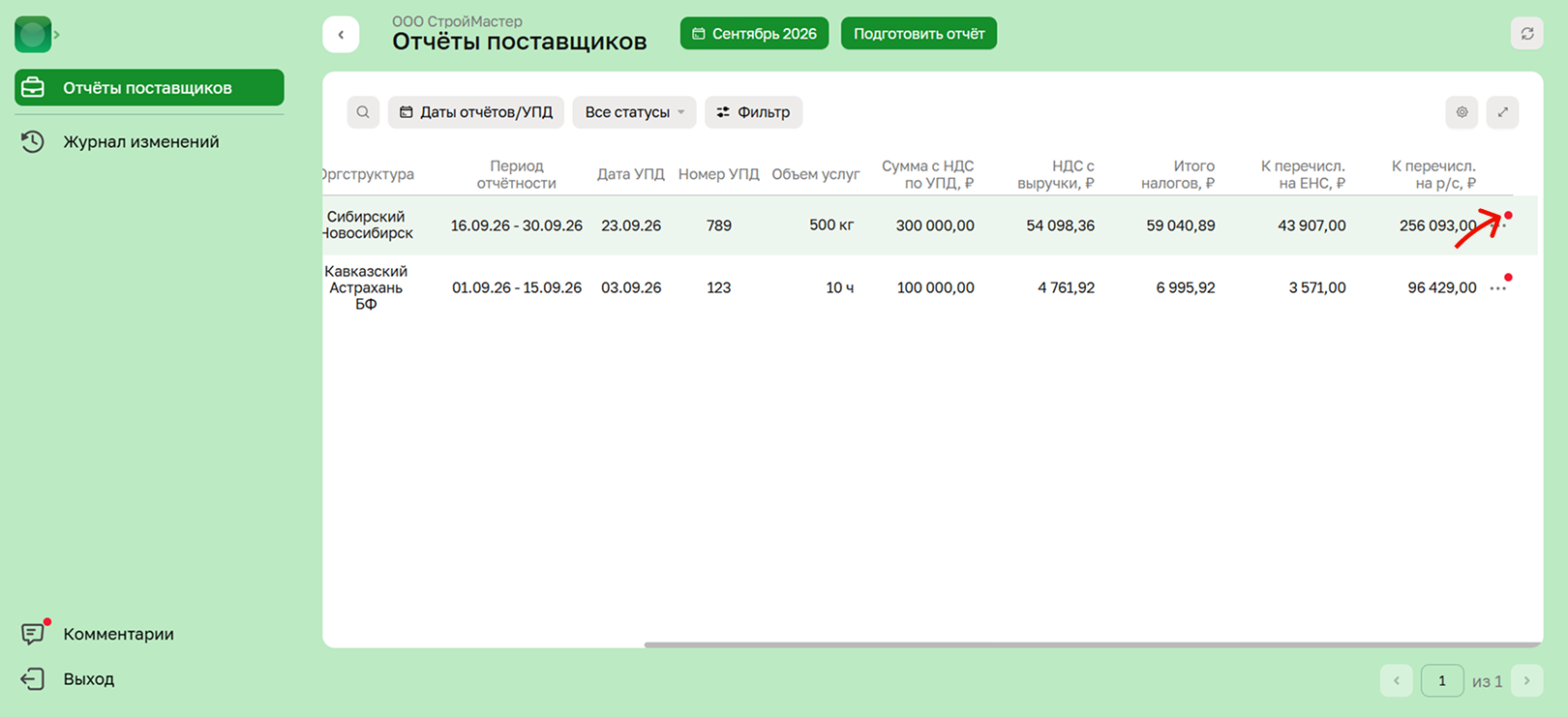Open row actions for the Сибирский Новосибирск row
The image size is (1568, 717).
pos(1500,225)
